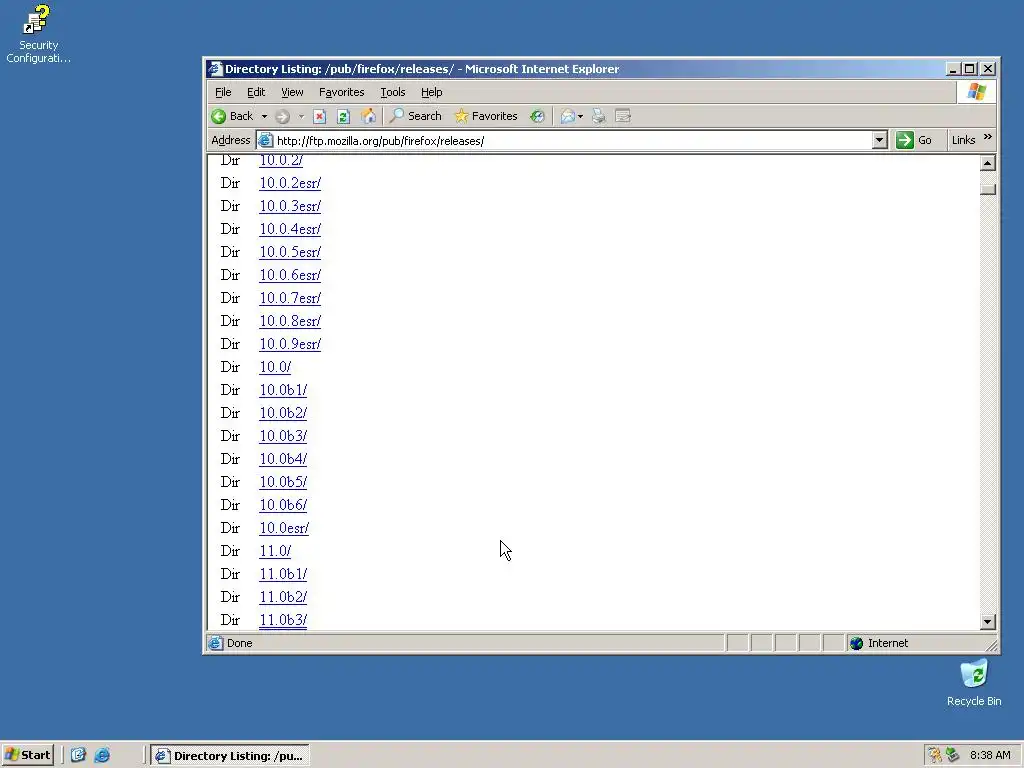Click the Windows flag logo in menu bar
The height and width of the screenshot is (768, 1024).
click(976, 92)
